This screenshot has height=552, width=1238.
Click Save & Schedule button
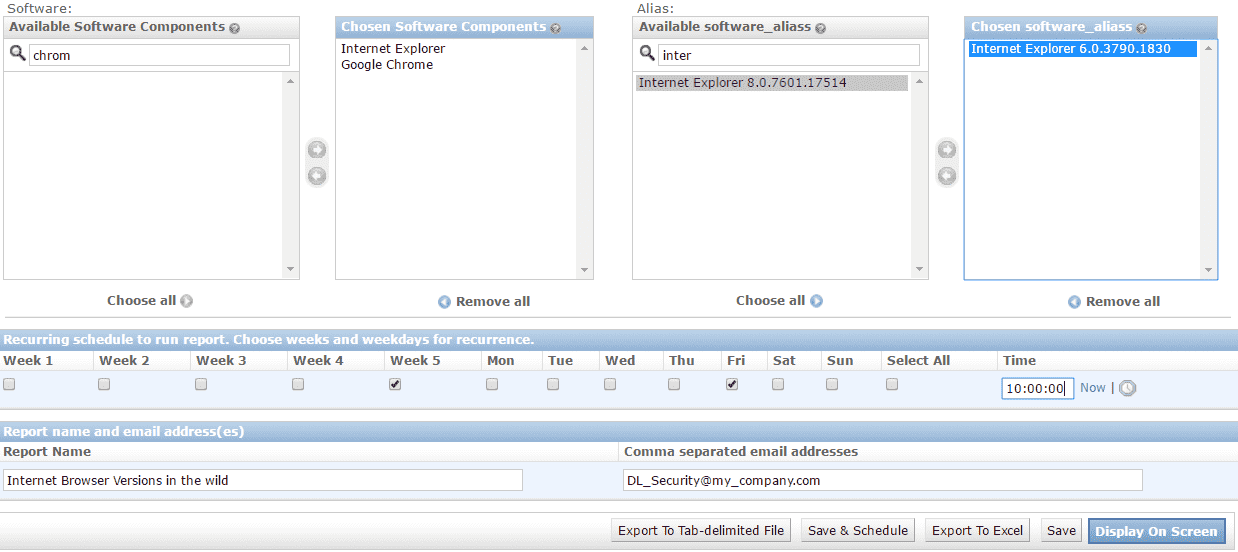click(858, 531)
